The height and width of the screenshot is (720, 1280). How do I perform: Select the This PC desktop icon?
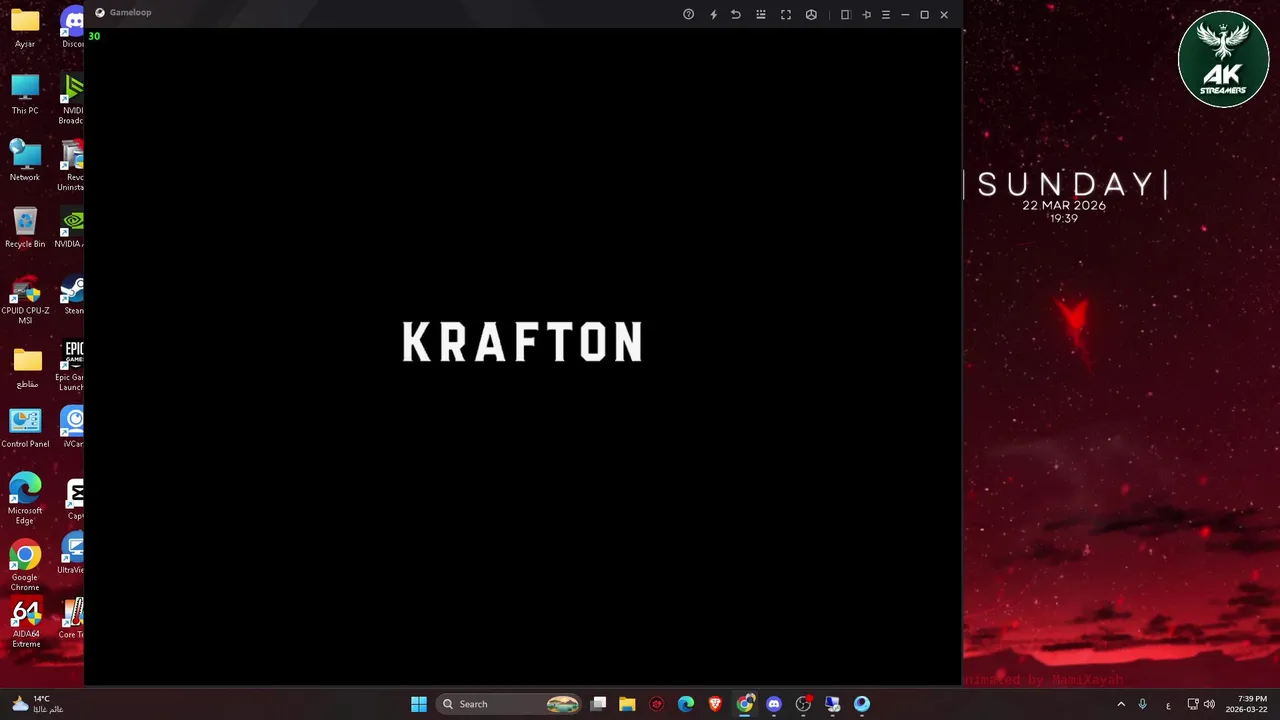point(25,94)
